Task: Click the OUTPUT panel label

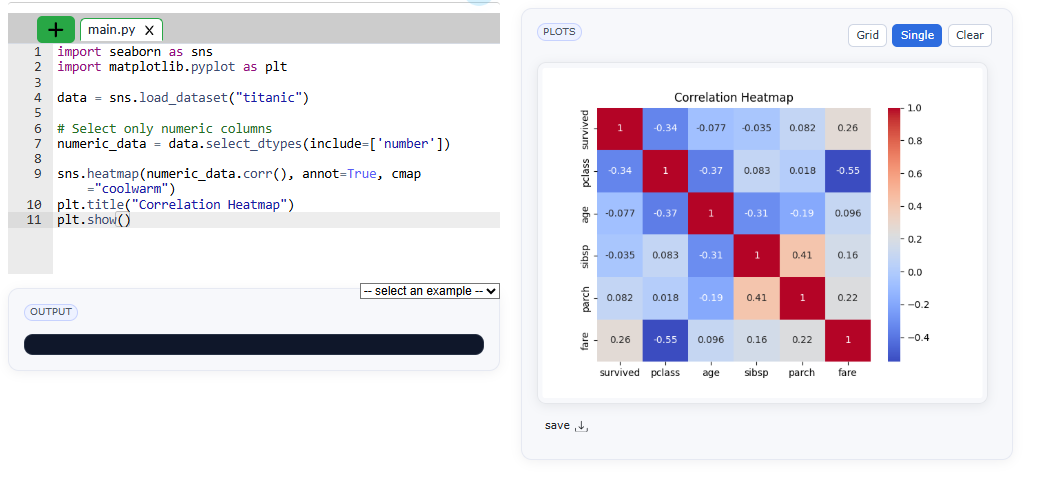Action: coord(51,312)
